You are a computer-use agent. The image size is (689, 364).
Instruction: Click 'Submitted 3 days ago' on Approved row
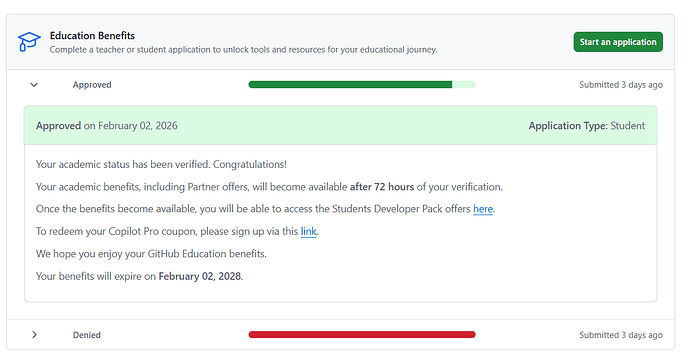pyautogui.click(x=620, y=85)
